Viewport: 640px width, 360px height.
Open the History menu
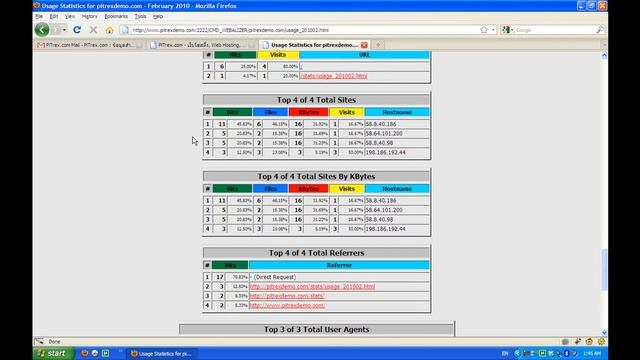coord(89,16)
